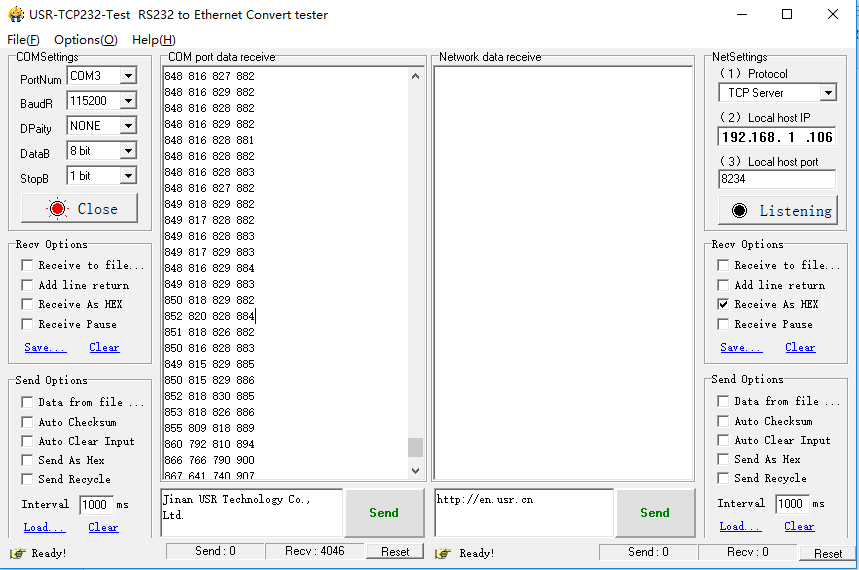Enable COM Auto Clear Input checkbox
The width and height of the screenshot is (859, 570).
coord(27,441)
